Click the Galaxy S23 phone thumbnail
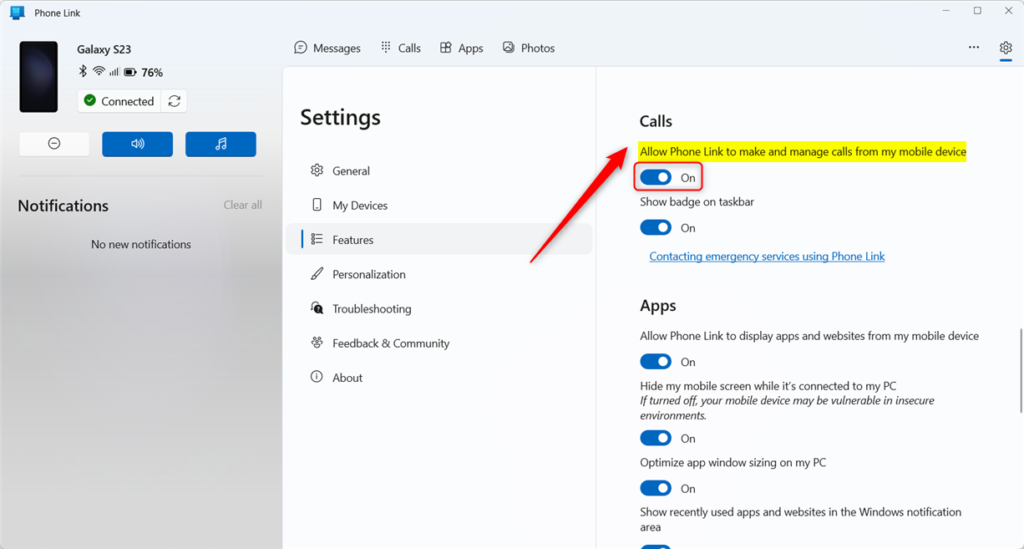 [x=39, y=76]
